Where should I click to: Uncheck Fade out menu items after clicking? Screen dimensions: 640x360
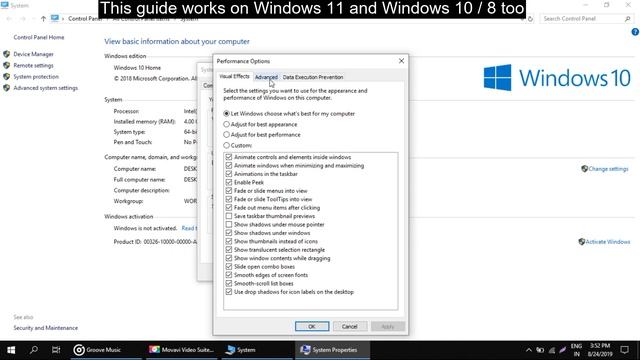pos(229,207)
